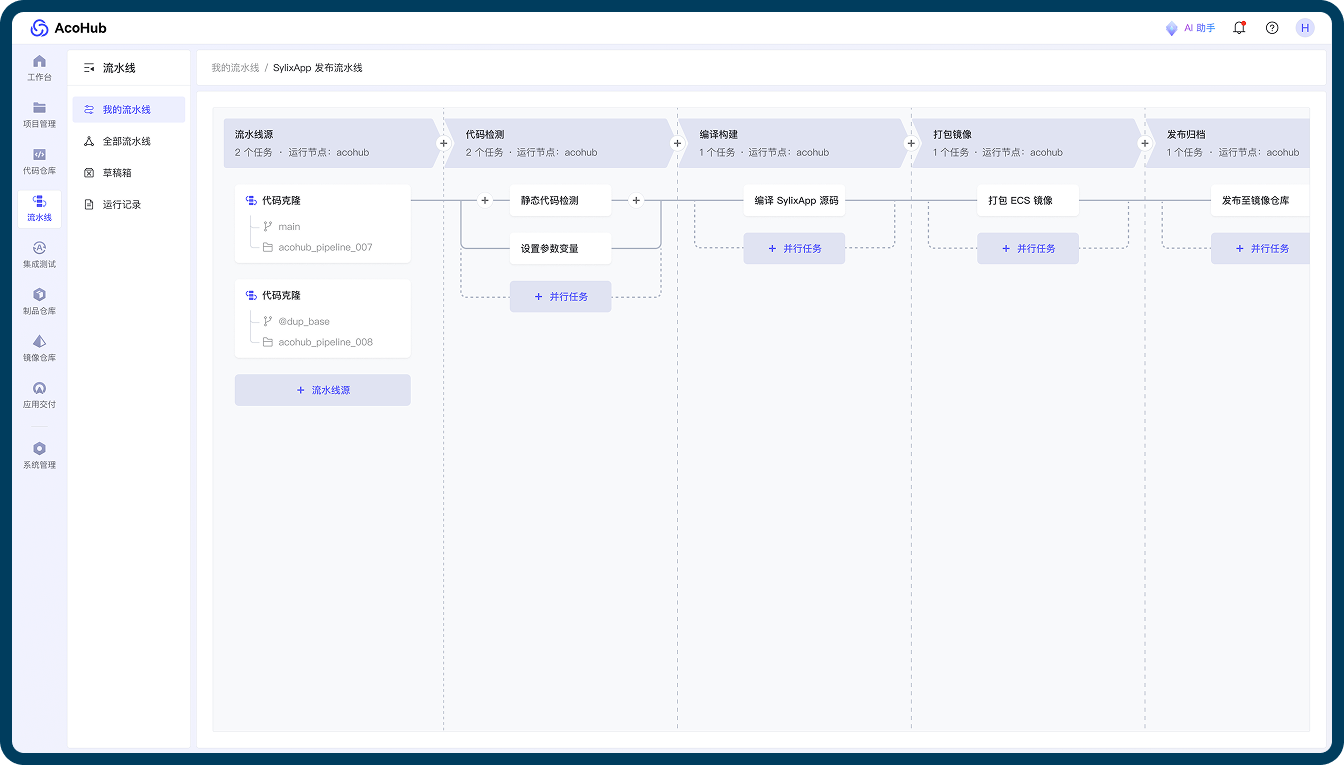Click the AcoHub logo icon

click(x=39, y=28)
